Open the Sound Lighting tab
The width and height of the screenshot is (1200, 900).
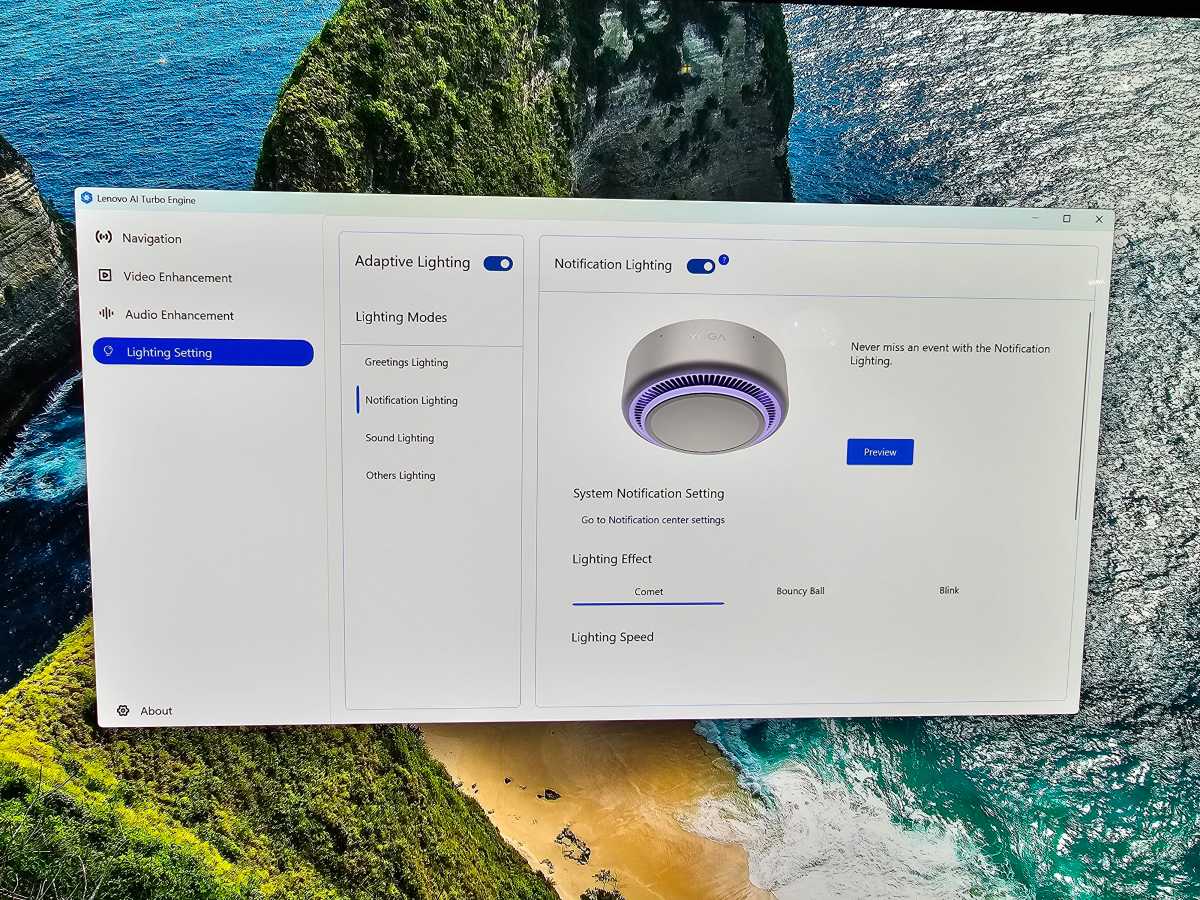[399, 437]
